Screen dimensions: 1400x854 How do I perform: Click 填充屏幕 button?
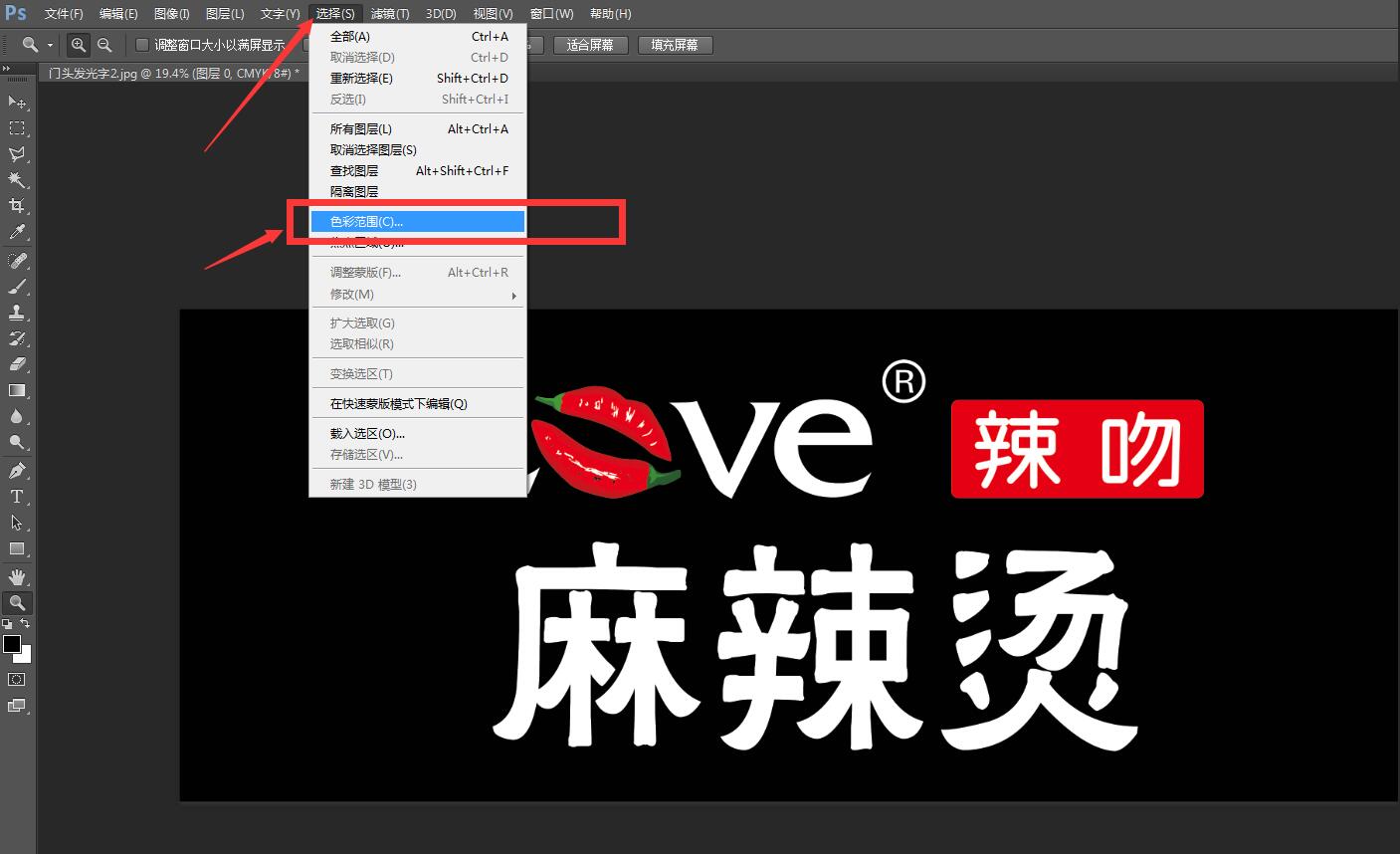tap(675, 45)
